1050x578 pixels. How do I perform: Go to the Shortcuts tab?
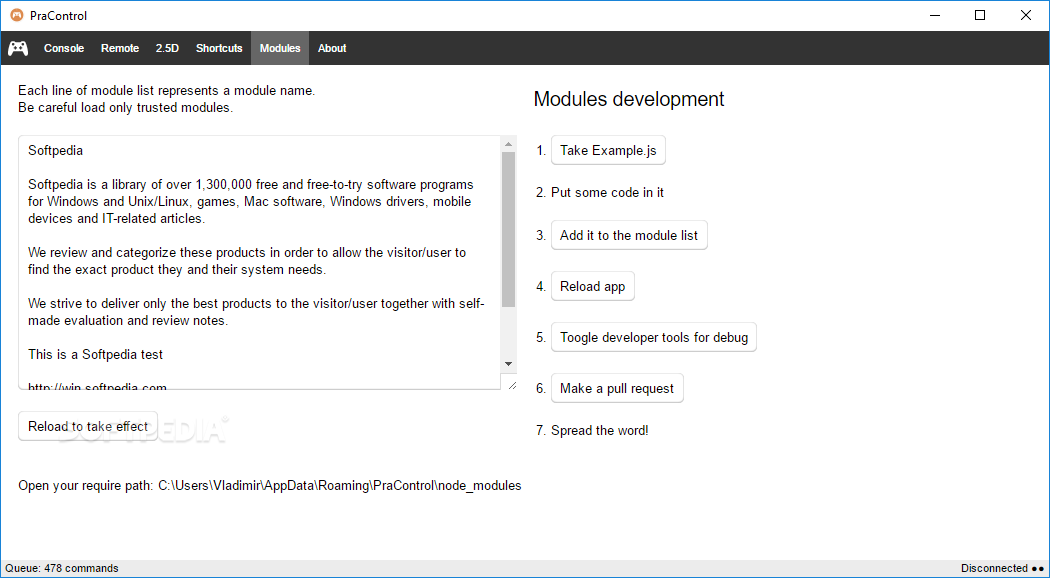[219, 48]
